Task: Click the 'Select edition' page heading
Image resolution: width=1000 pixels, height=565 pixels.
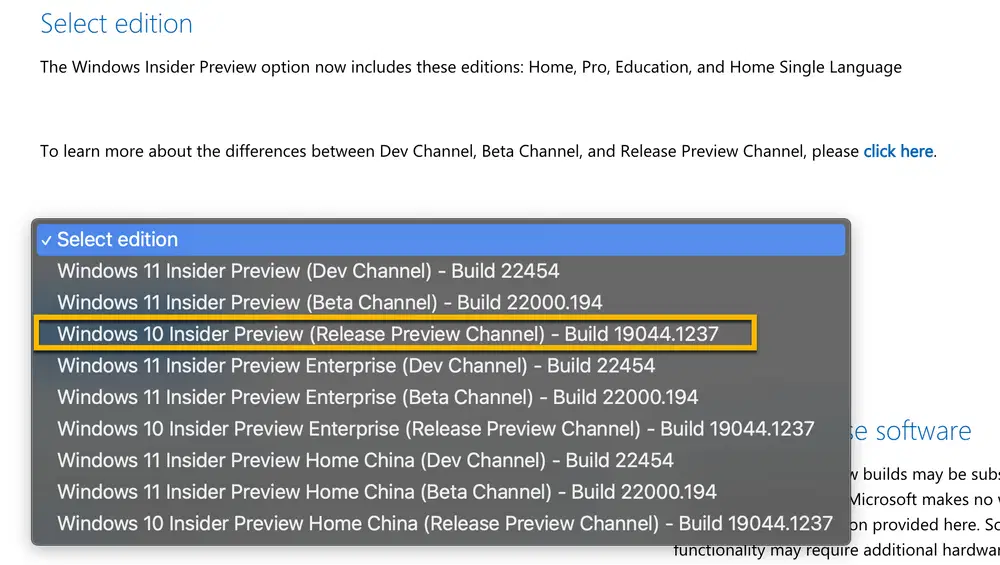Action: (x=116, y=24)
